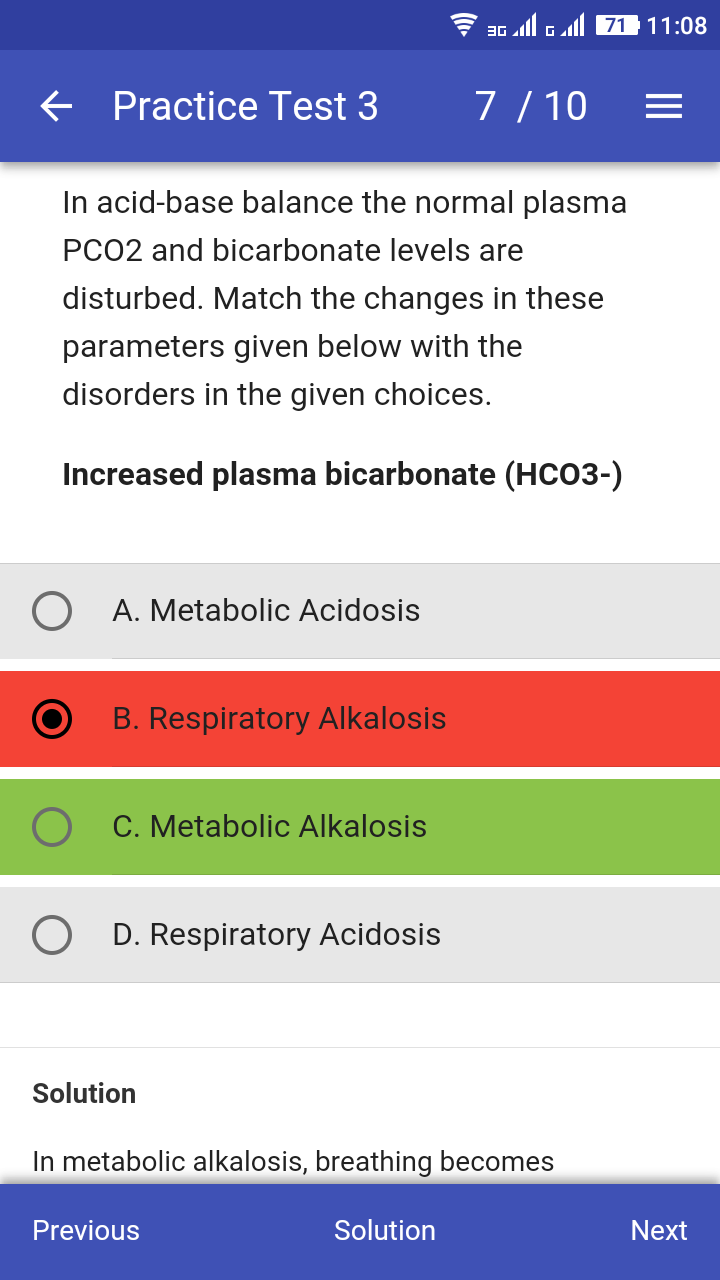This screenshot has width=720, height=1280.
Task: Tap the clock showing 11:08
Action: point(677,25)
